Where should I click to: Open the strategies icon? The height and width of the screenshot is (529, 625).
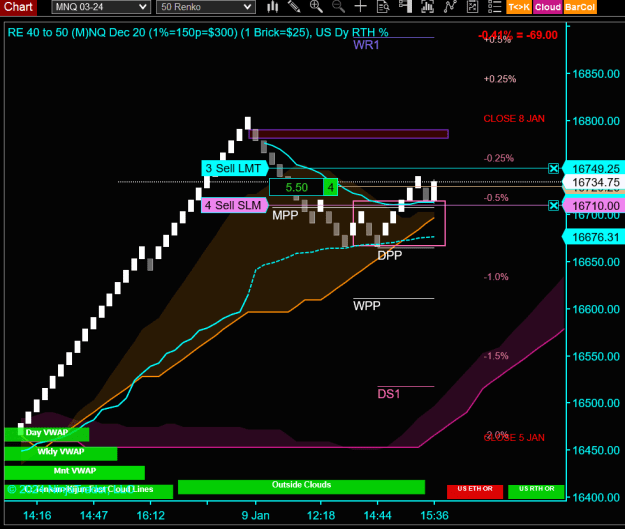pyautogui.click(x=472, y=7)
